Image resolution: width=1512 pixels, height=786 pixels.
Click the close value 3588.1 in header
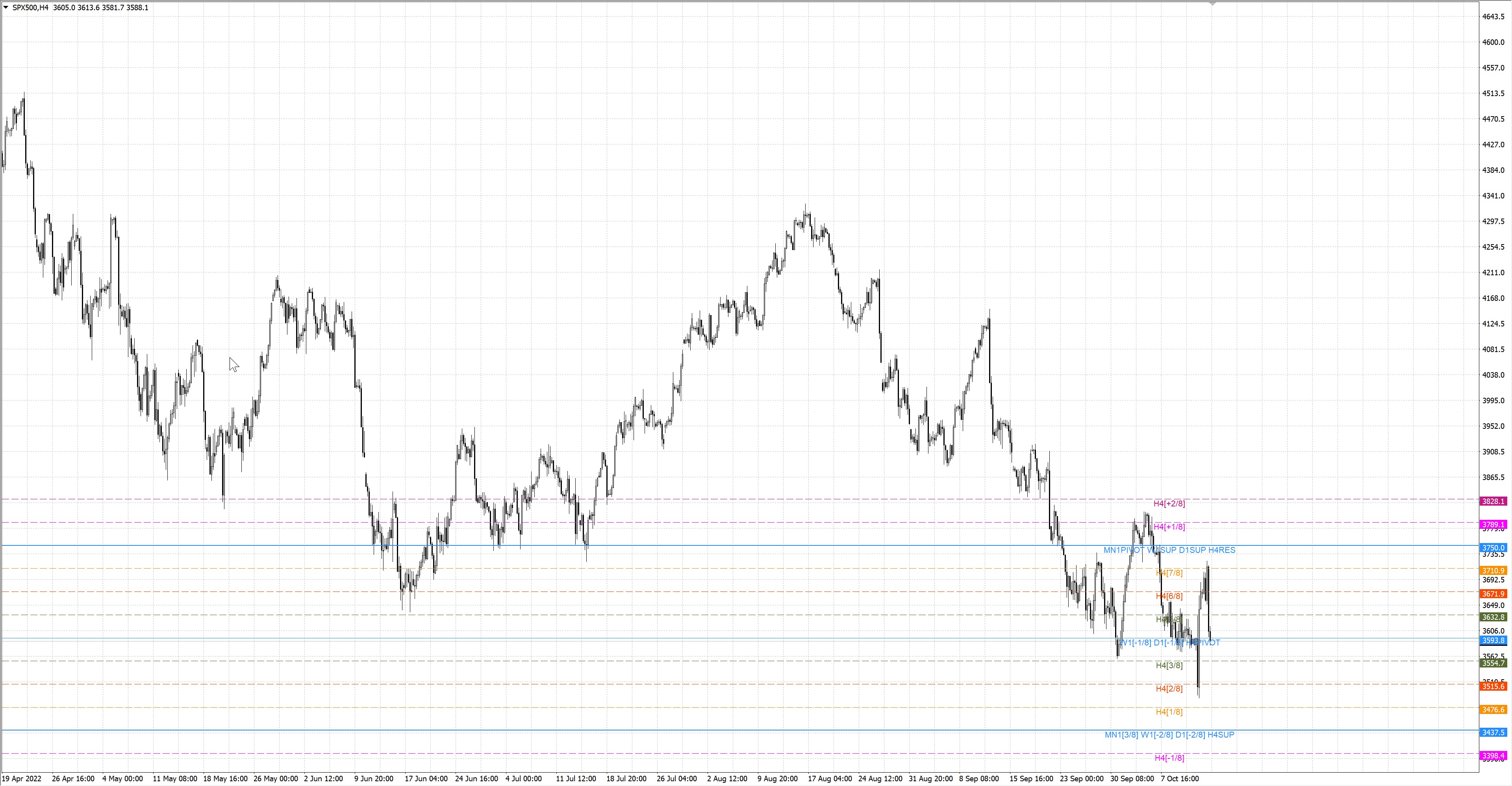tap(137, 7)
